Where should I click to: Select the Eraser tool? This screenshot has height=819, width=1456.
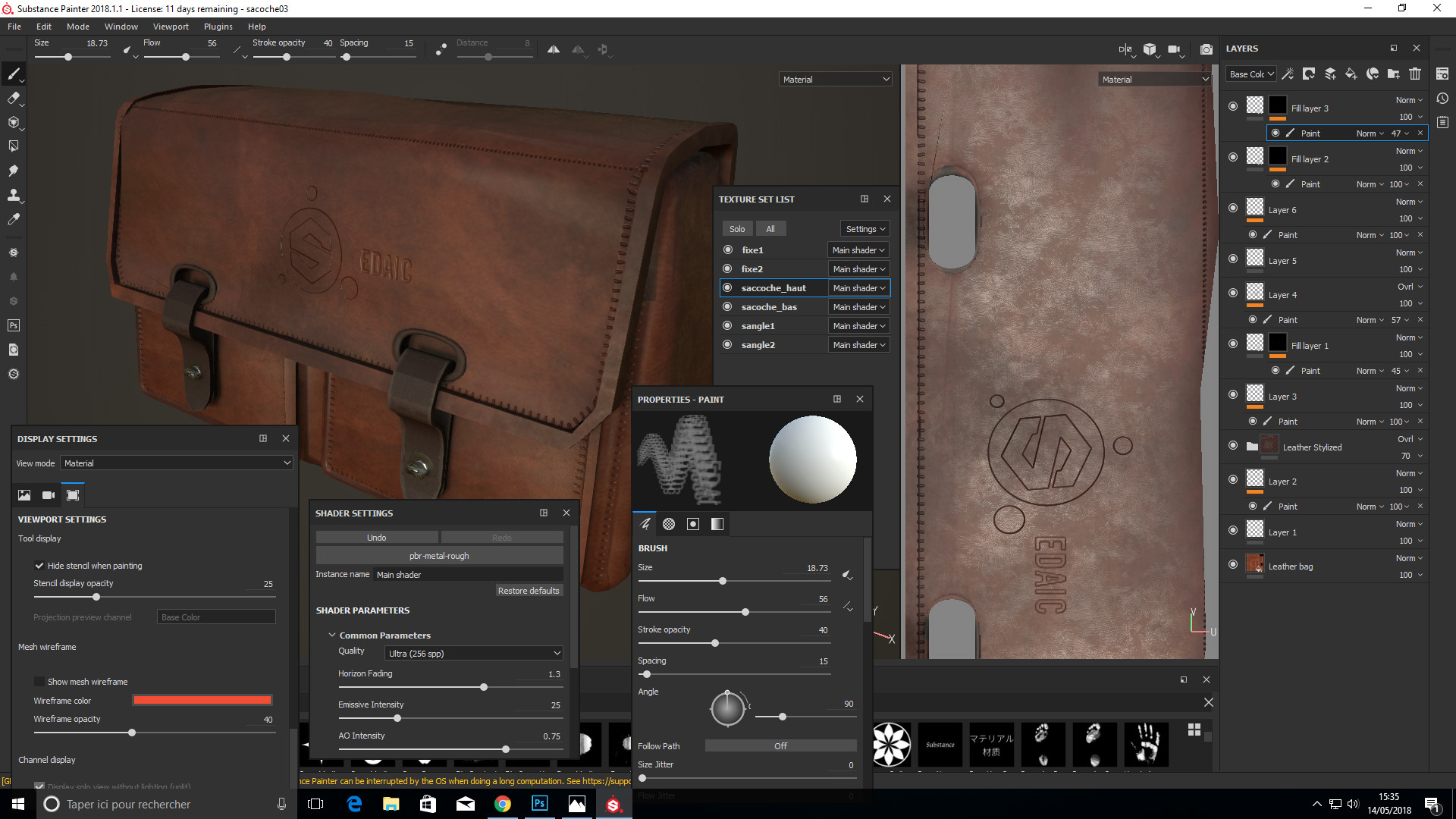tap(13, 98)
